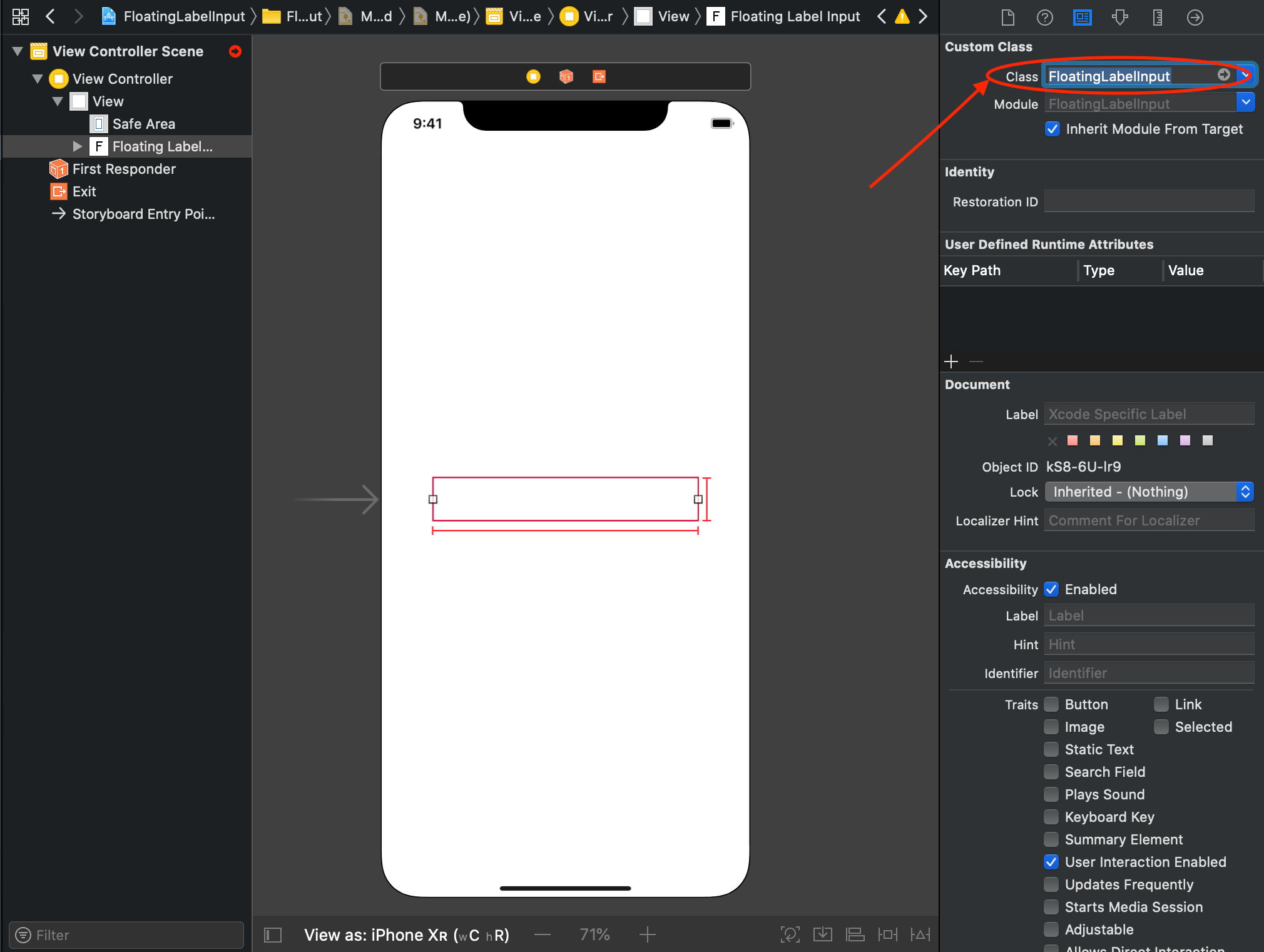Image resolution: width=1264 pixels, height=952 pixels.
Task: Open the Resolve Auto Layout Issues tool
Action: tap(920, 934)
